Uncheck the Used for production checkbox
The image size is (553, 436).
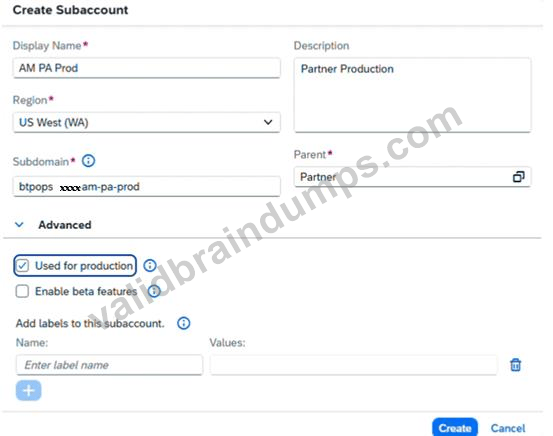point(22,266)
